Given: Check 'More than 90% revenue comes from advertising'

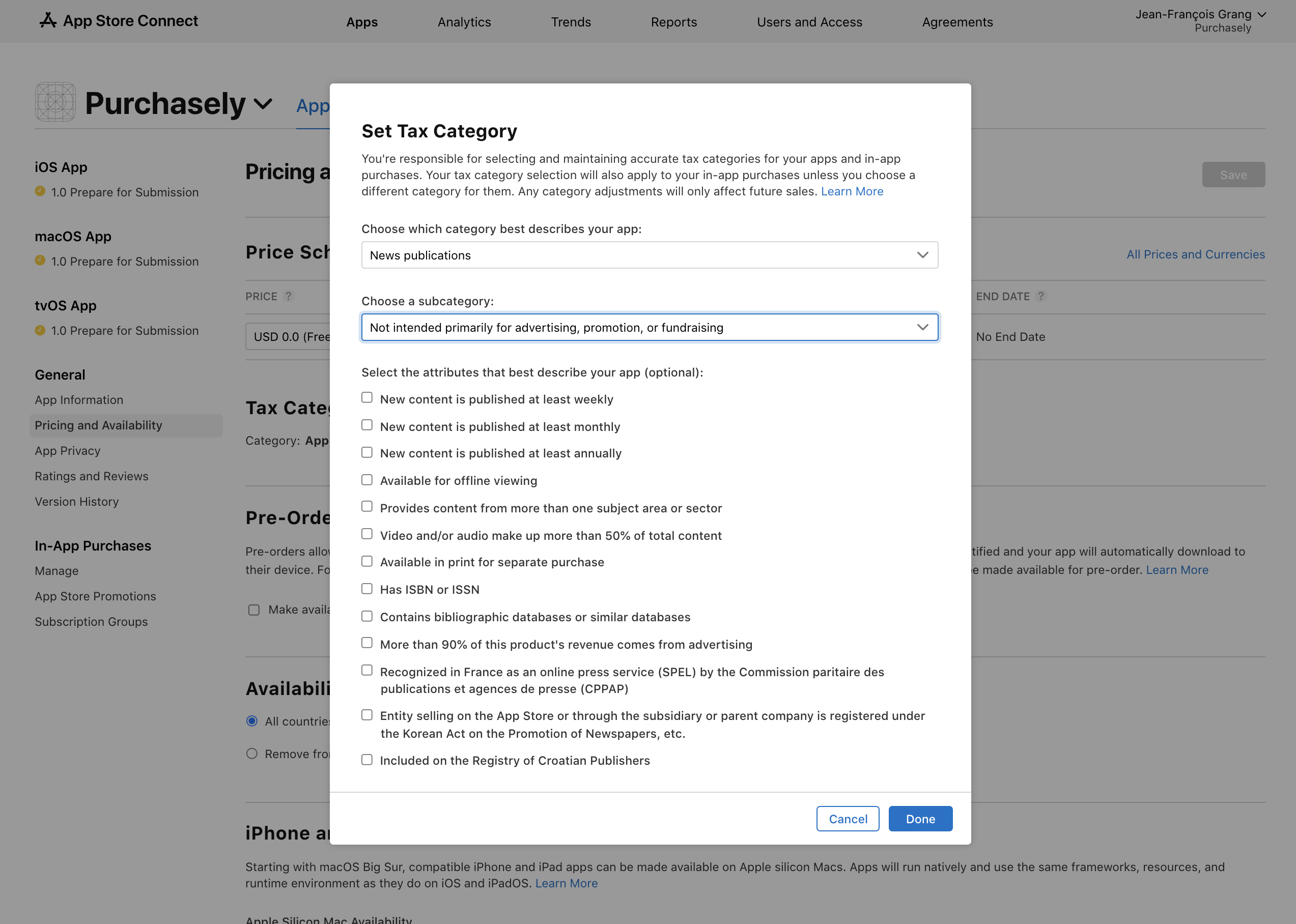Looking at the screenshot, I should 367,643.
